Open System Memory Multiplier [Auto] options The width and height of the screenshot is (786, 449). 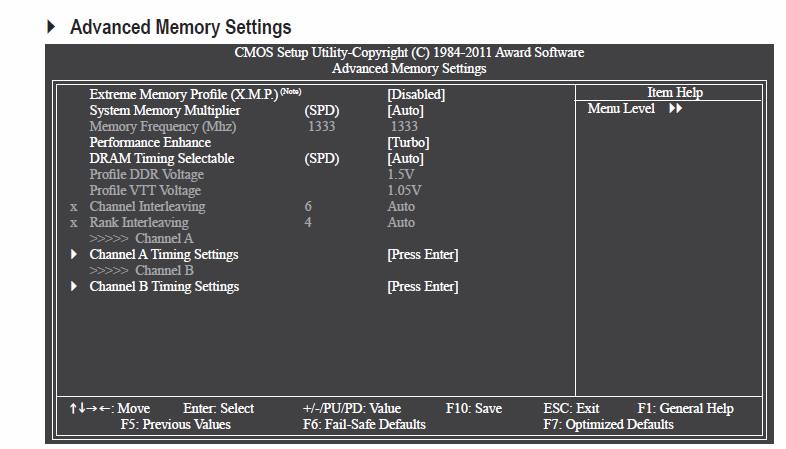coord(406,110)
